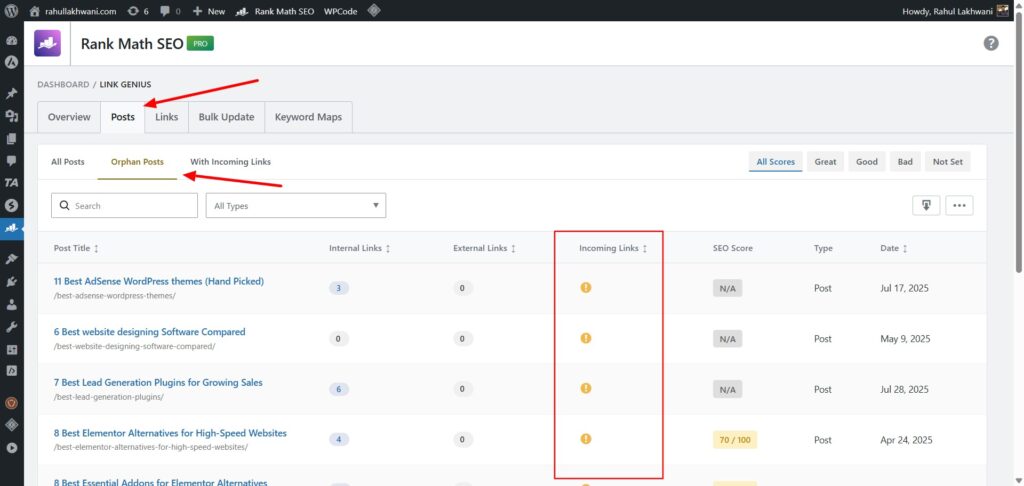1024x486 pixels.
Task: Filter posts by Bad score
Action: pyautogui.click(x=905, y=162)
